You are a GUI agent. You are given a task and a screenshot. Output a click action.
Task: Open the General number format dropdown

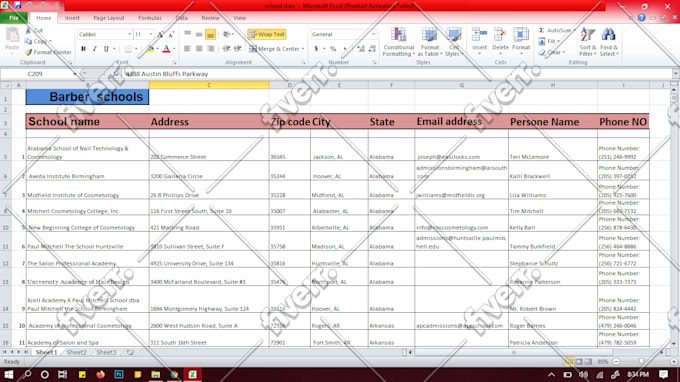[x=373, y=34]
